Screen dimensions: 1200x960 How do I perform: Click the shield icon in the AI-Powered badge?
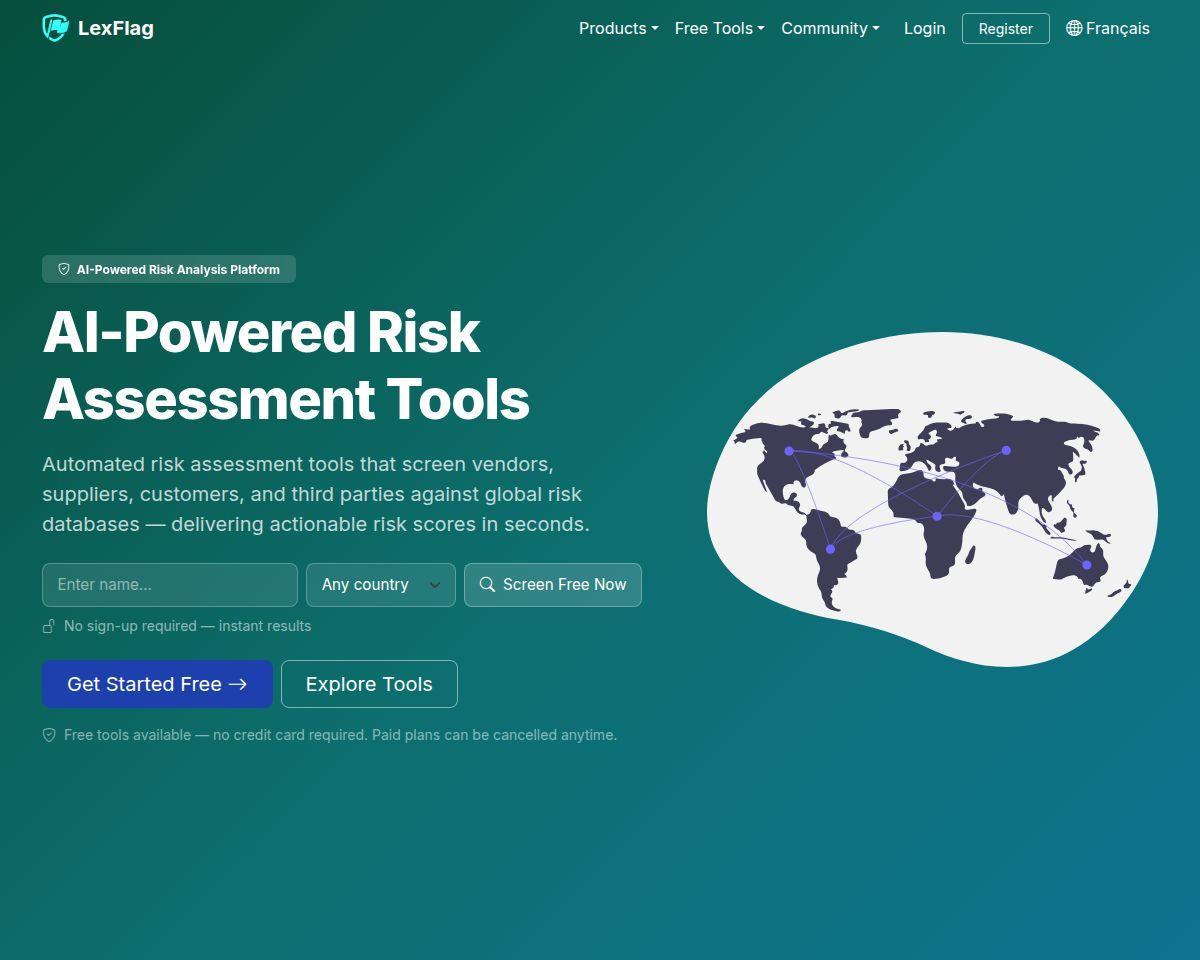[64, 269]
